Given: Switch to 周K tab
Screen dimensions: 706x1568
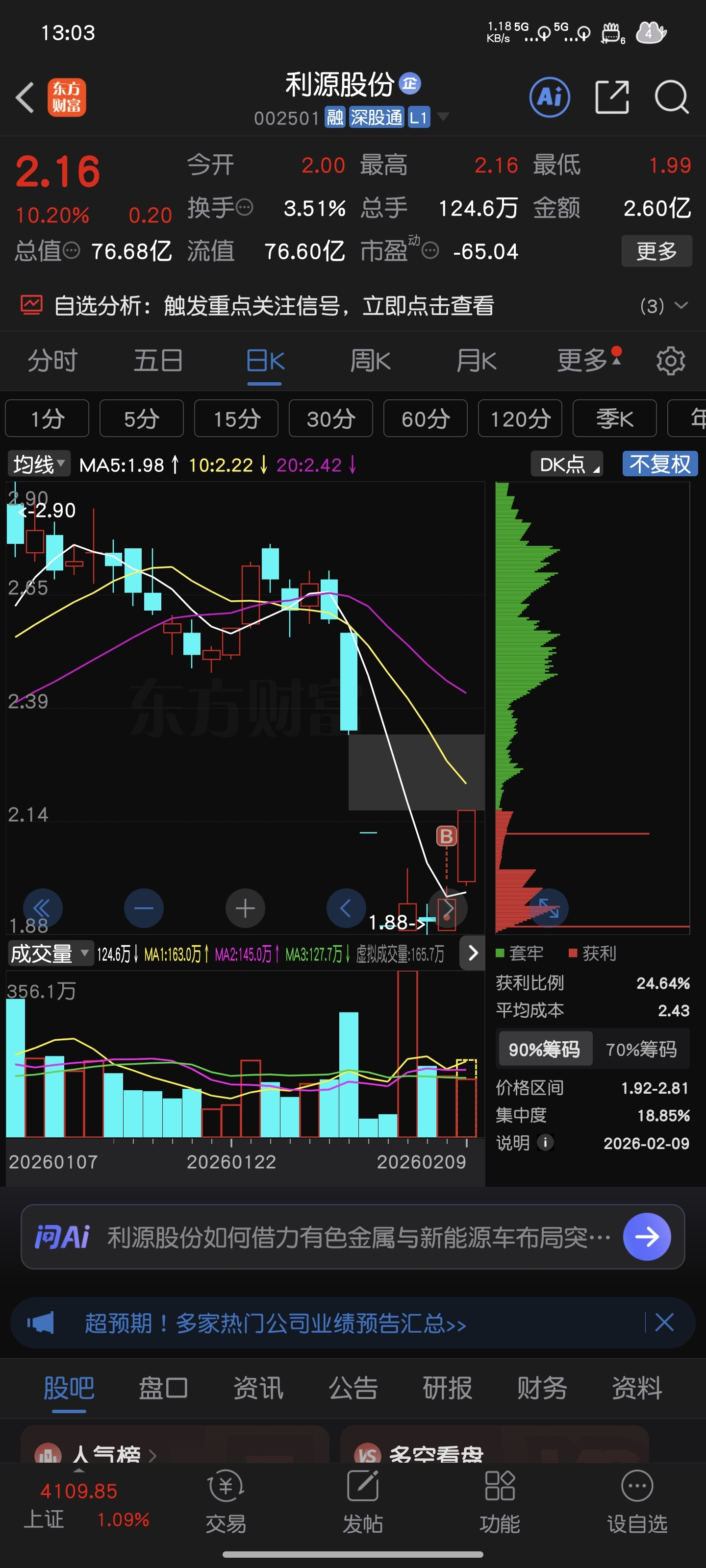Looking at the screenshot, I should click(x=370, y=361).
